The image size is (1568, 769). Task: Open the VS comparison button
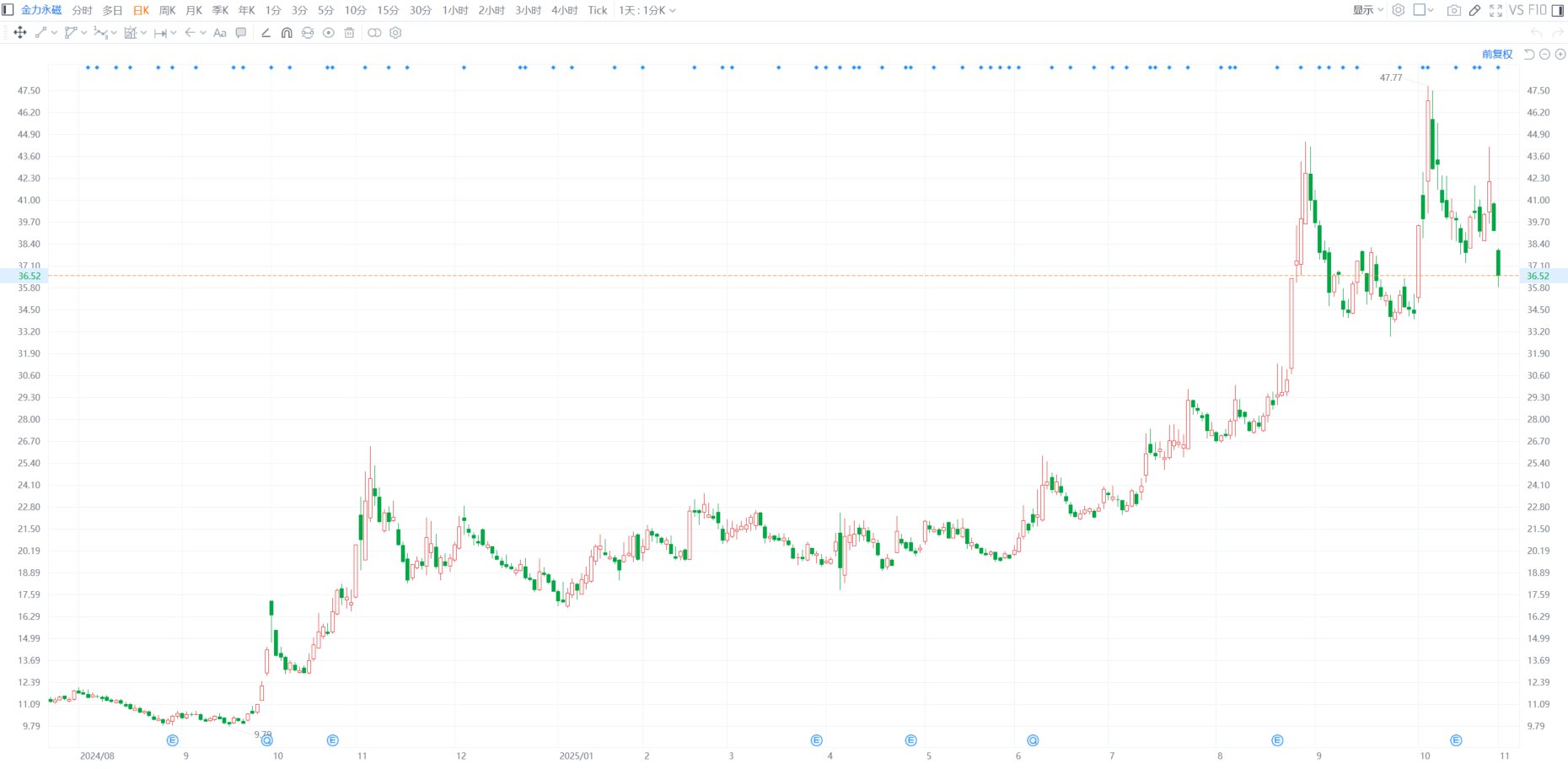coord(1516,10)
